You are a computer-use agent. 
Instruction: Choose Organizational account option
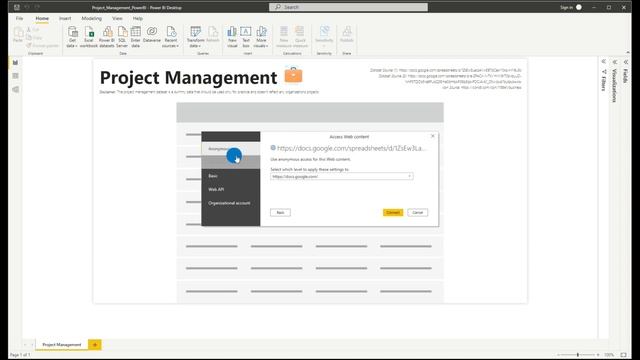[x=231, y=203]
